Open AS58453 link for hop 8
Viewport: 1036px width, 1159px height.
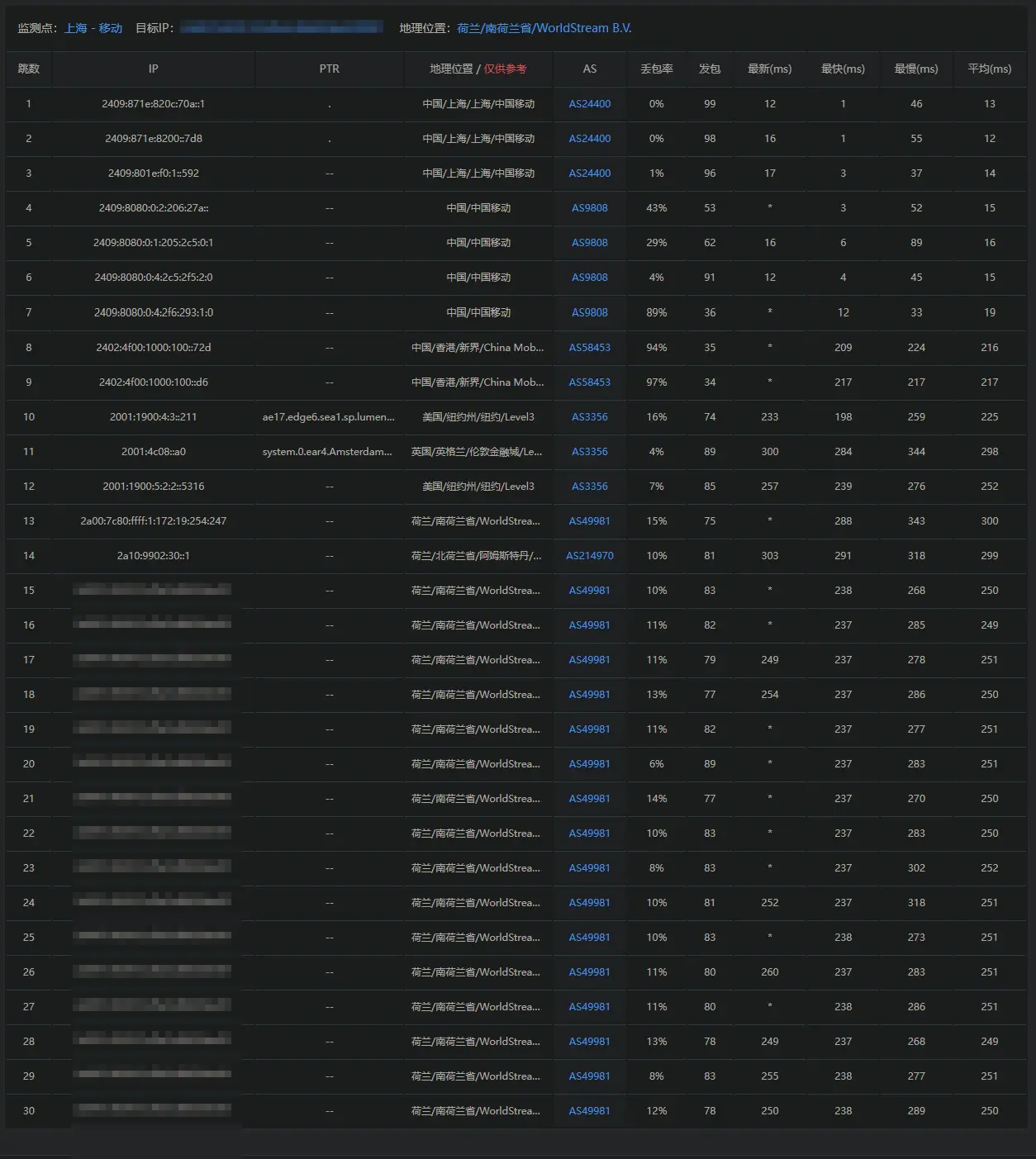589,348
